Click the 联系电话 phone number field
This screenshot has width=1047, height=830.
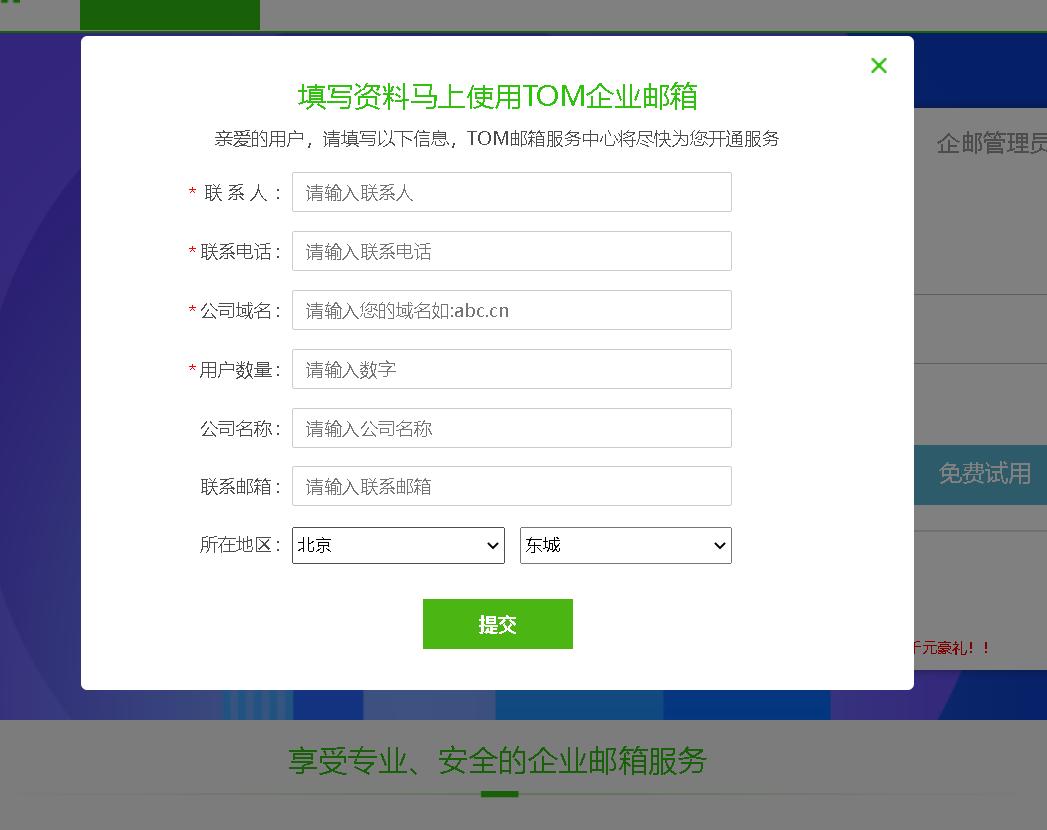click(511, 251)
